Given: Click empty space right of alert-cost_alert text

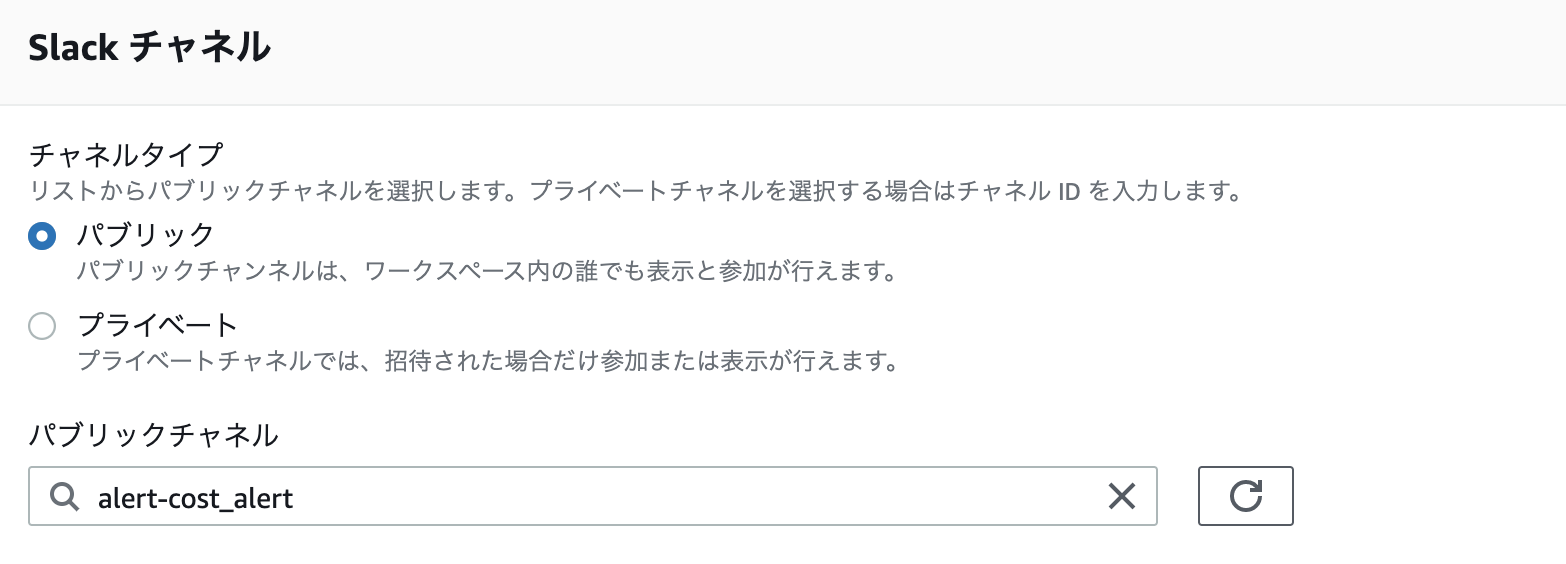Looking at the screenshot, I should click(700, 496).
